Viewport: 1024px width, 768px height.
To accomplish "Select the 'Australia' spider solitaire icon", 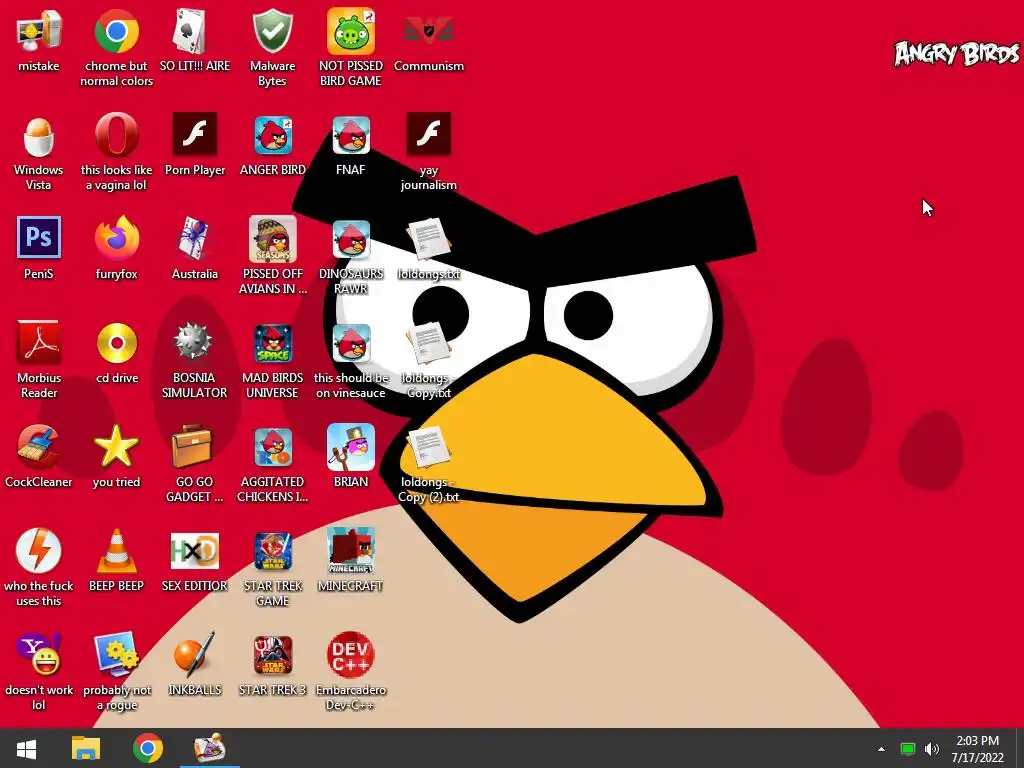I will tap(195, 238).
